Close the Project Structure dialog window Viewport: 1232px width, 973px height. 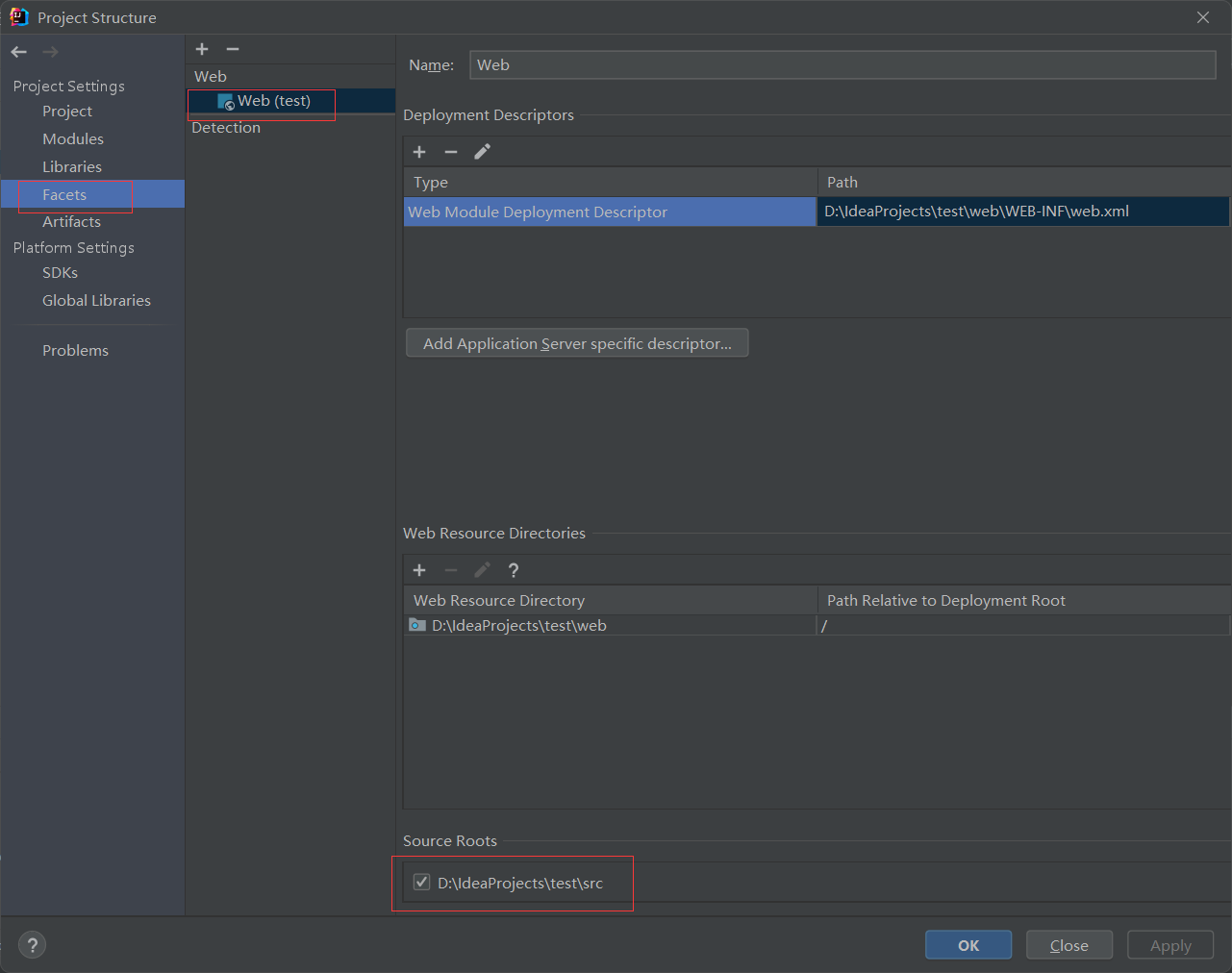(1203, 17)
